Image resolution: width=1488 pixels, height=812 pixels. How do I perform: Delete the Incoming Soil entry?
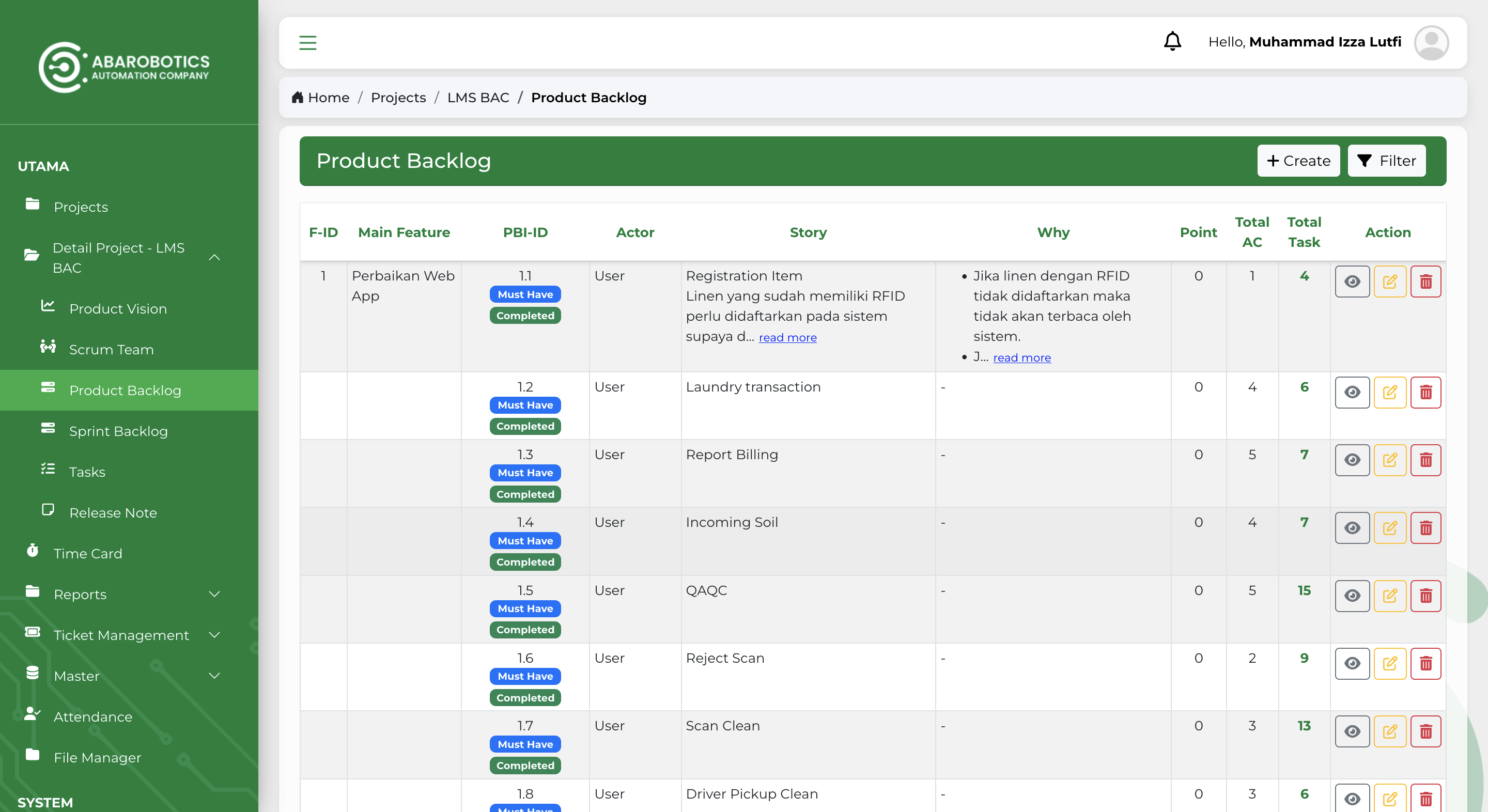[1425, 528]
